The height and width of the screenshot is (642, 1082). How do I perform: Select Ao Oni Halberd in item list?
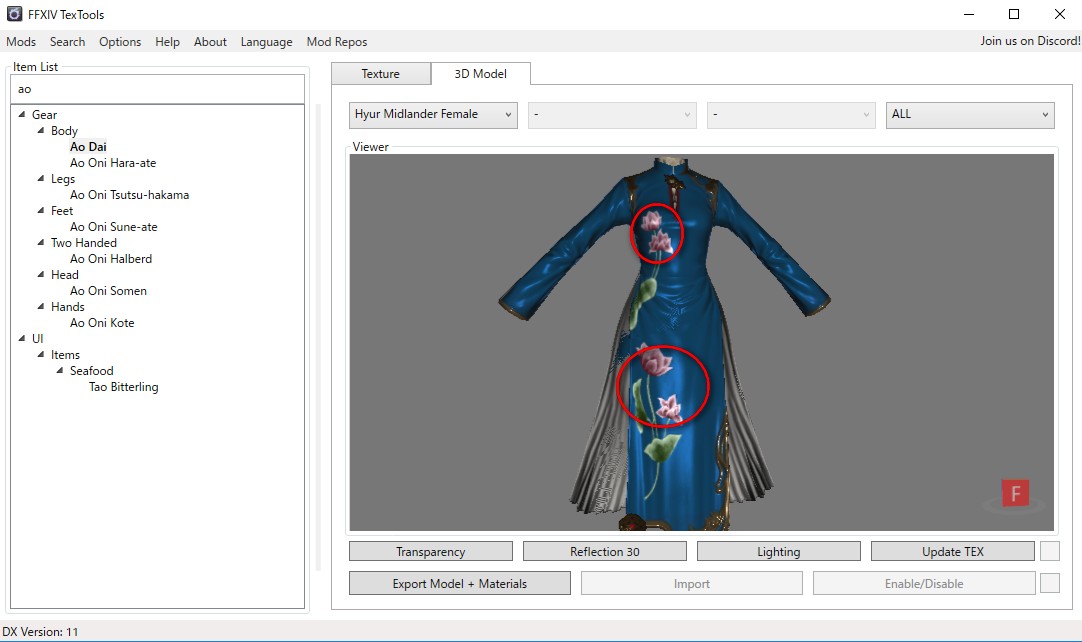[110, 259]
